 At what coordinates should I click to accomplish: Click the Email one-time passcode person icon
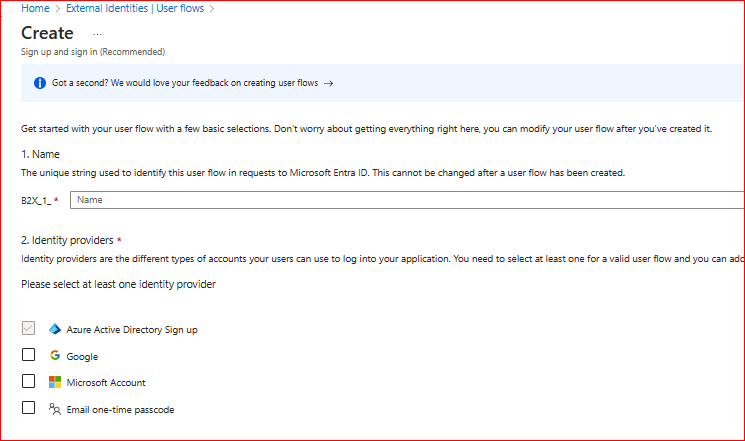point(55,409)
